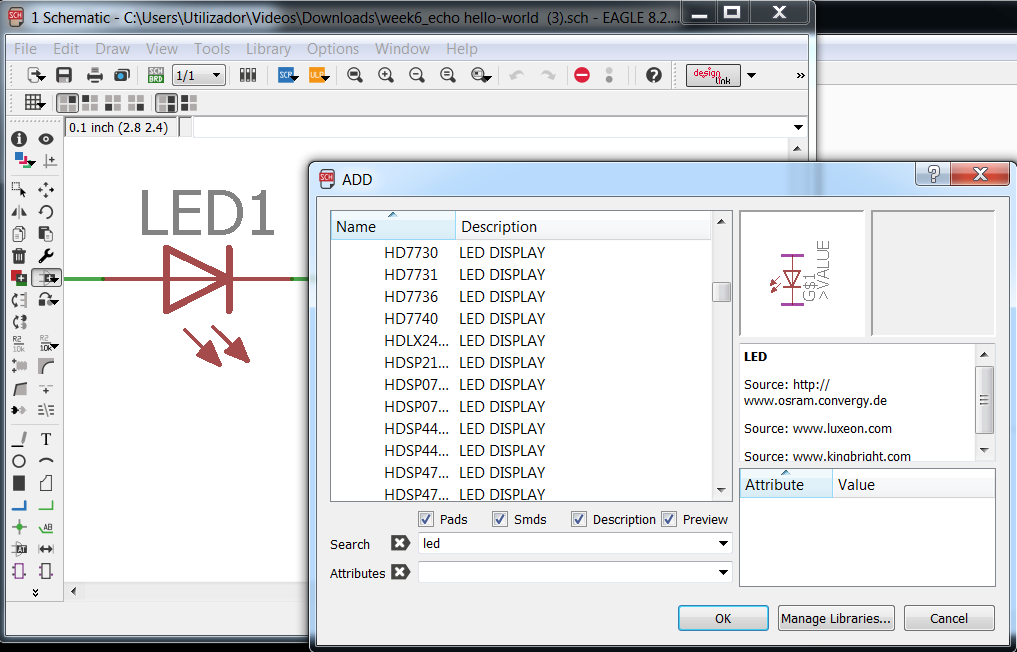Click Cancel in the ADD dialog
1017x652 pixels.
click(x=949, y=618)
